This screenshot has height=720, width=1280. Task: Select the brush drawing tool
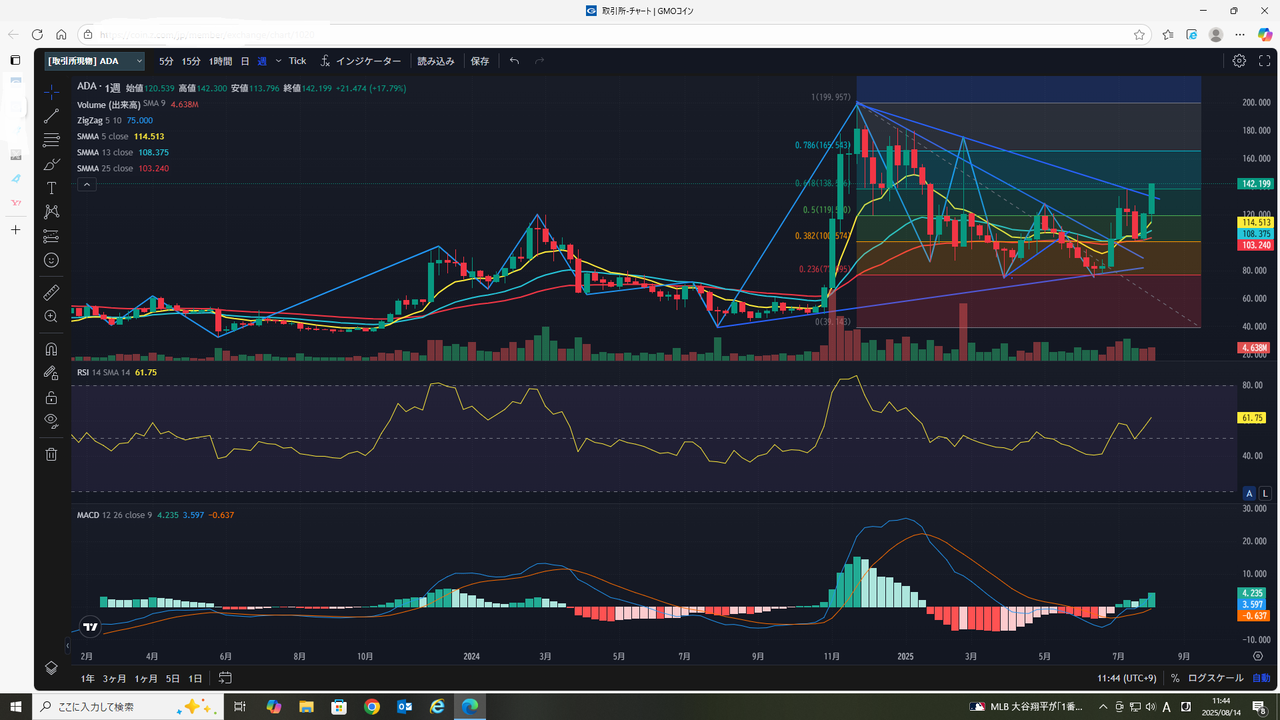tap(52, 164)
